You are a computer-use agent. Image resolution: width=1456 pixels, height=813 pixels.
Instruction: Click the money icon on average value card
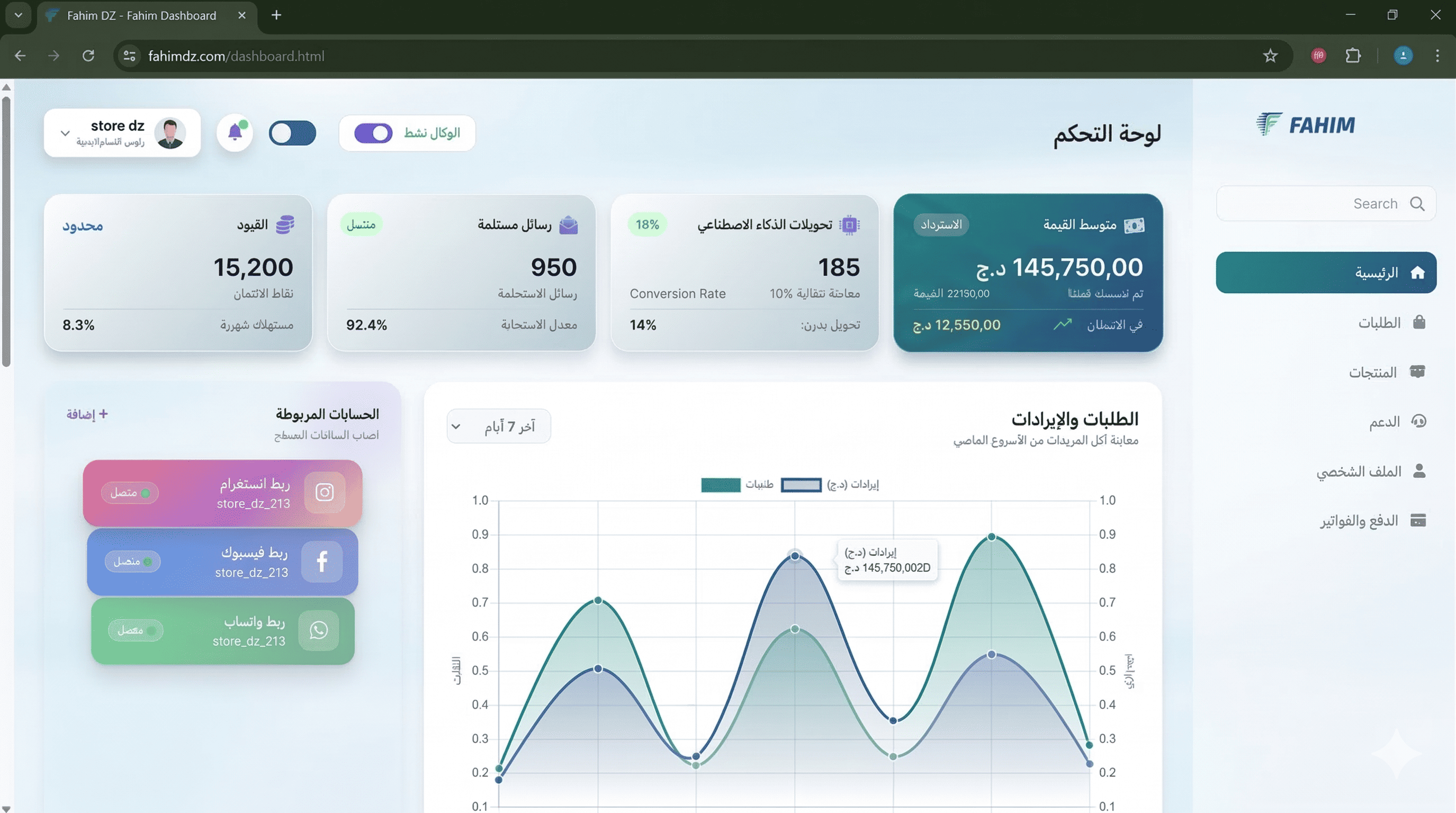coord(1134,225)
